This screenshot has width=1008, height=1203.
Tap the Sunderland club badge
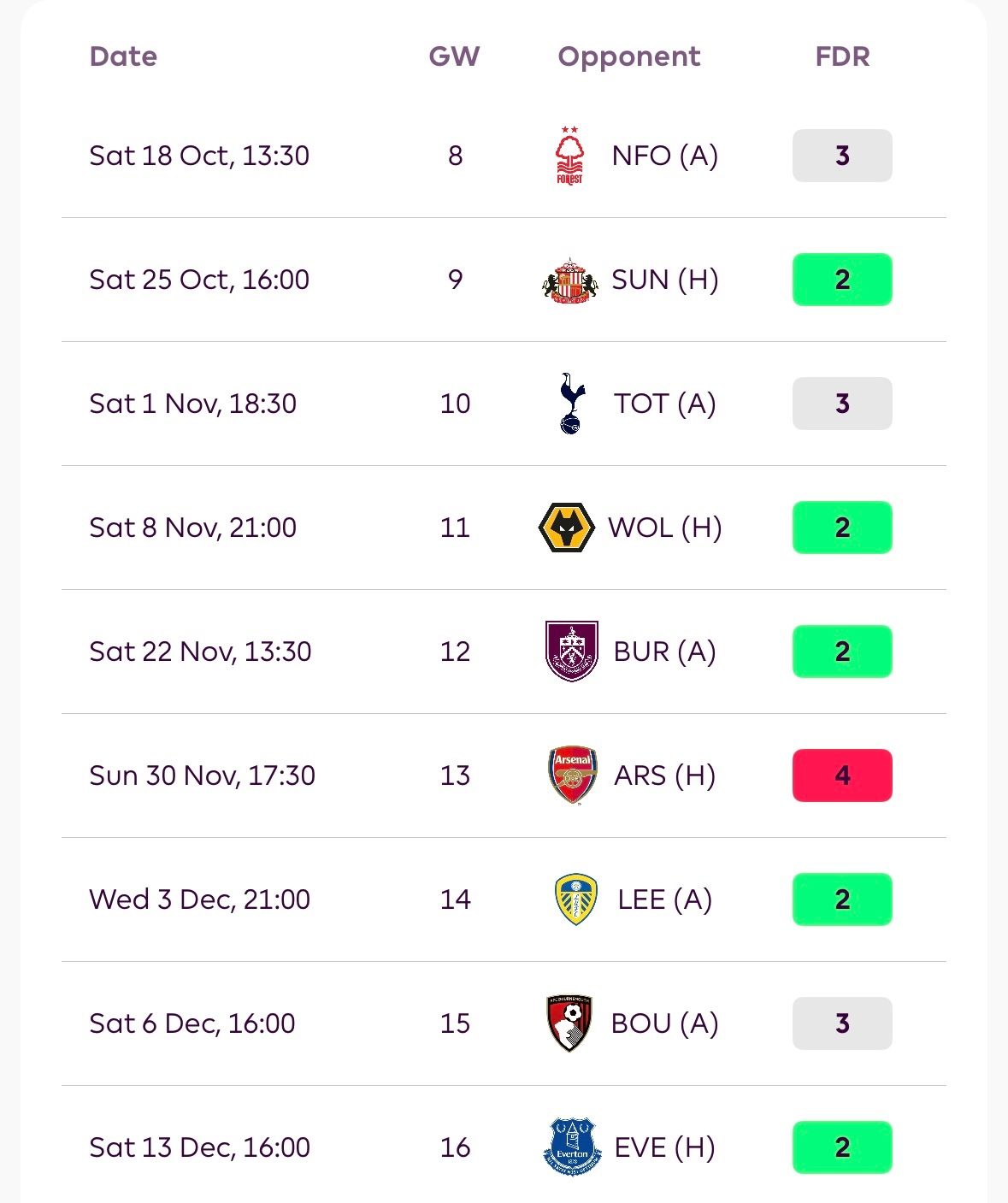tap(570, 280)
